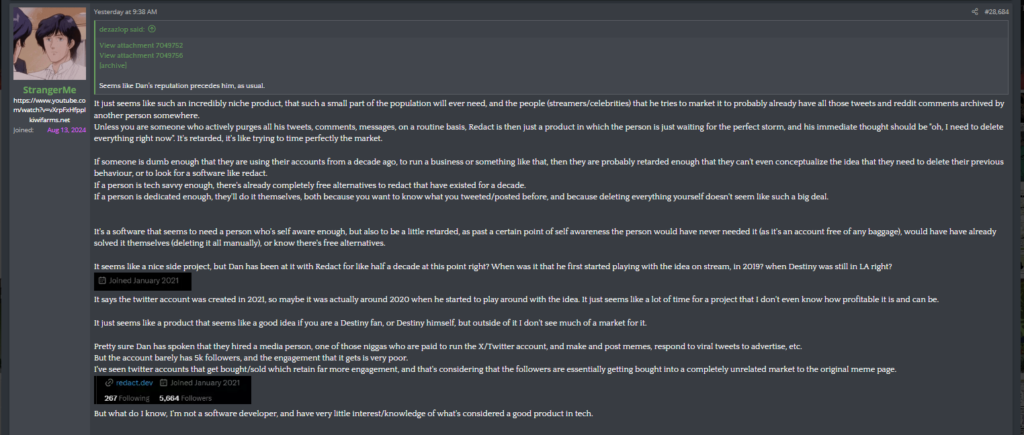Click quoted text 'Seems like Dan's reputation precedes him'
This screenshot has height=435, width=1024.
(x=170, y=86)
